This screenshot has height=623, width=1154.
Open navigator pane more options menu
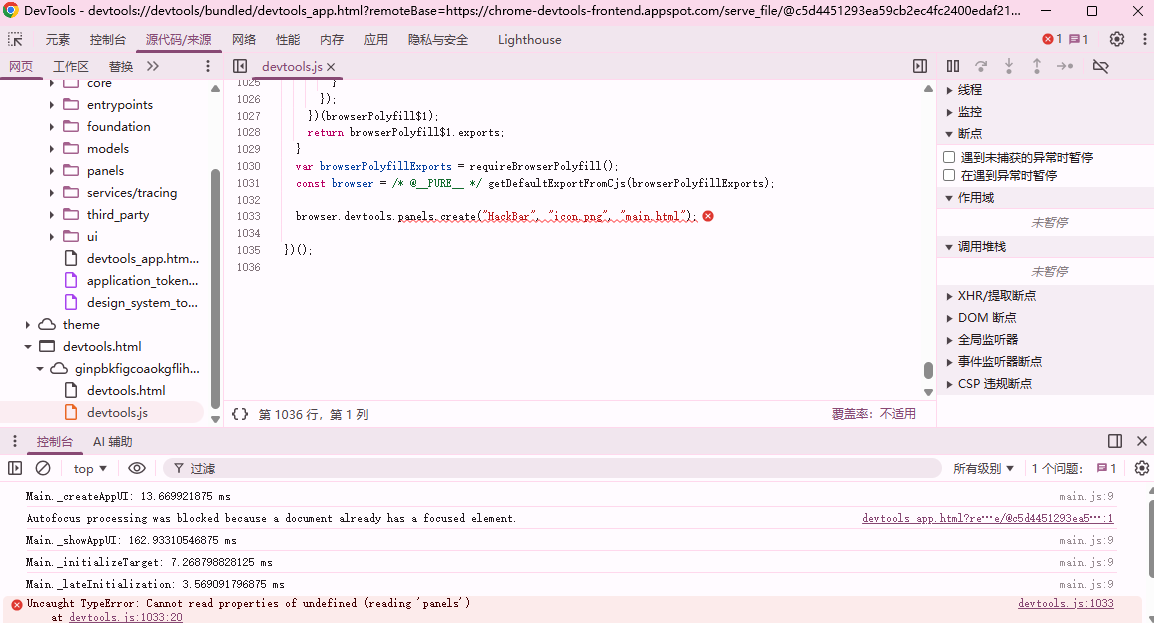click(208, 66)
